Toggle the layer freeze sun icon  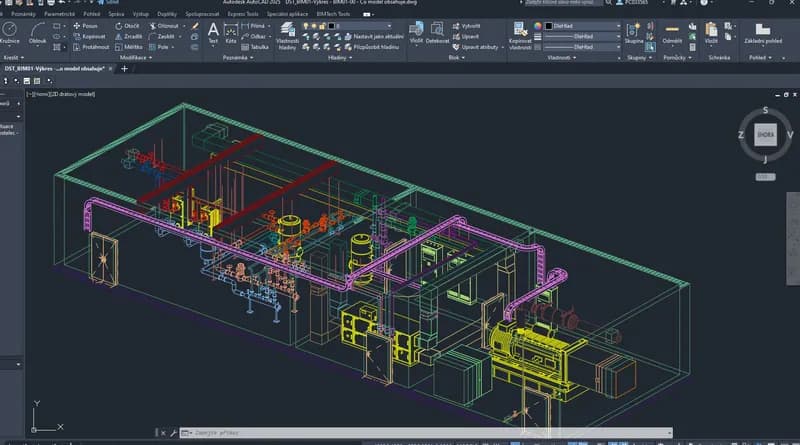coord(314,26)
